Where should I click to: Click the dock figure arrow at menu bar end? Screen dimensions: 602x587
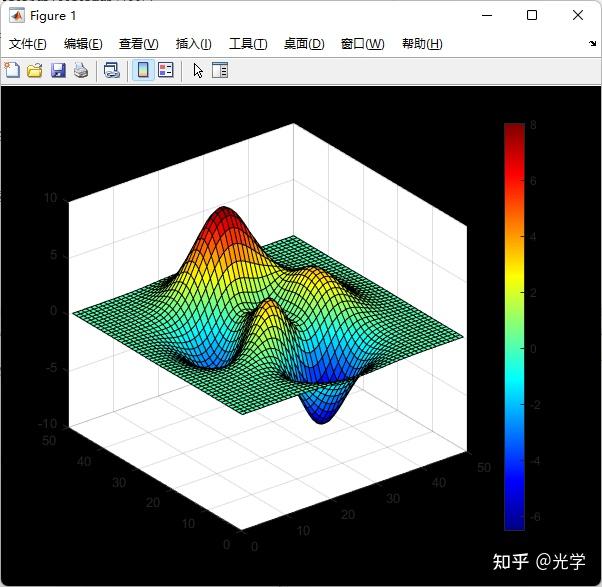coord(593,43)
